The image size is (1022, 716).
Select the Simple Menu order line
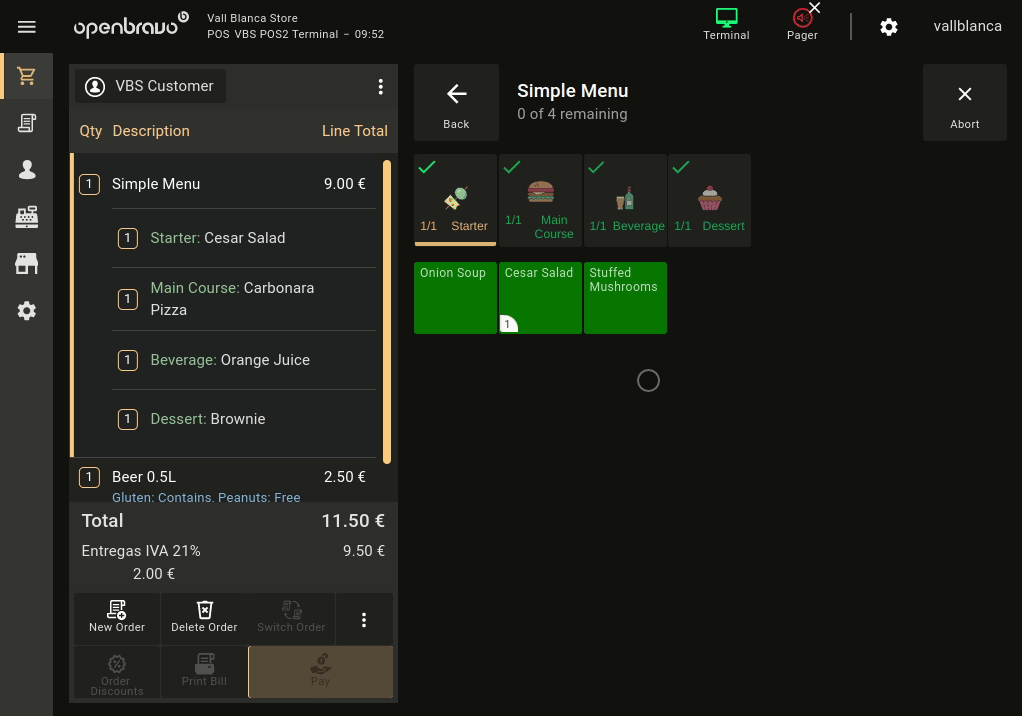pyautogui.click(x=226, y=184)
